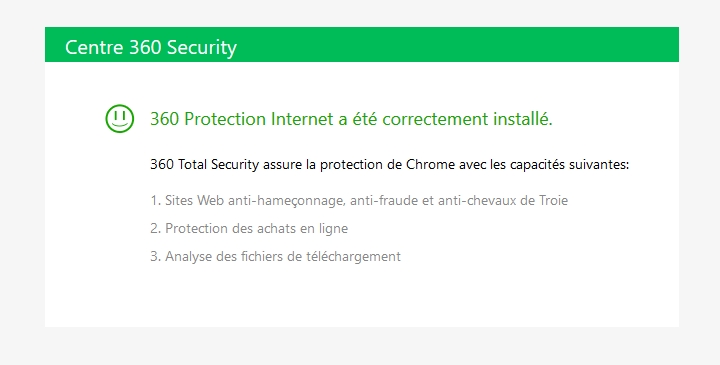Select the "360 Protection Internet a été correctement installé" heading
720x365 pixels.
point(351,119)
